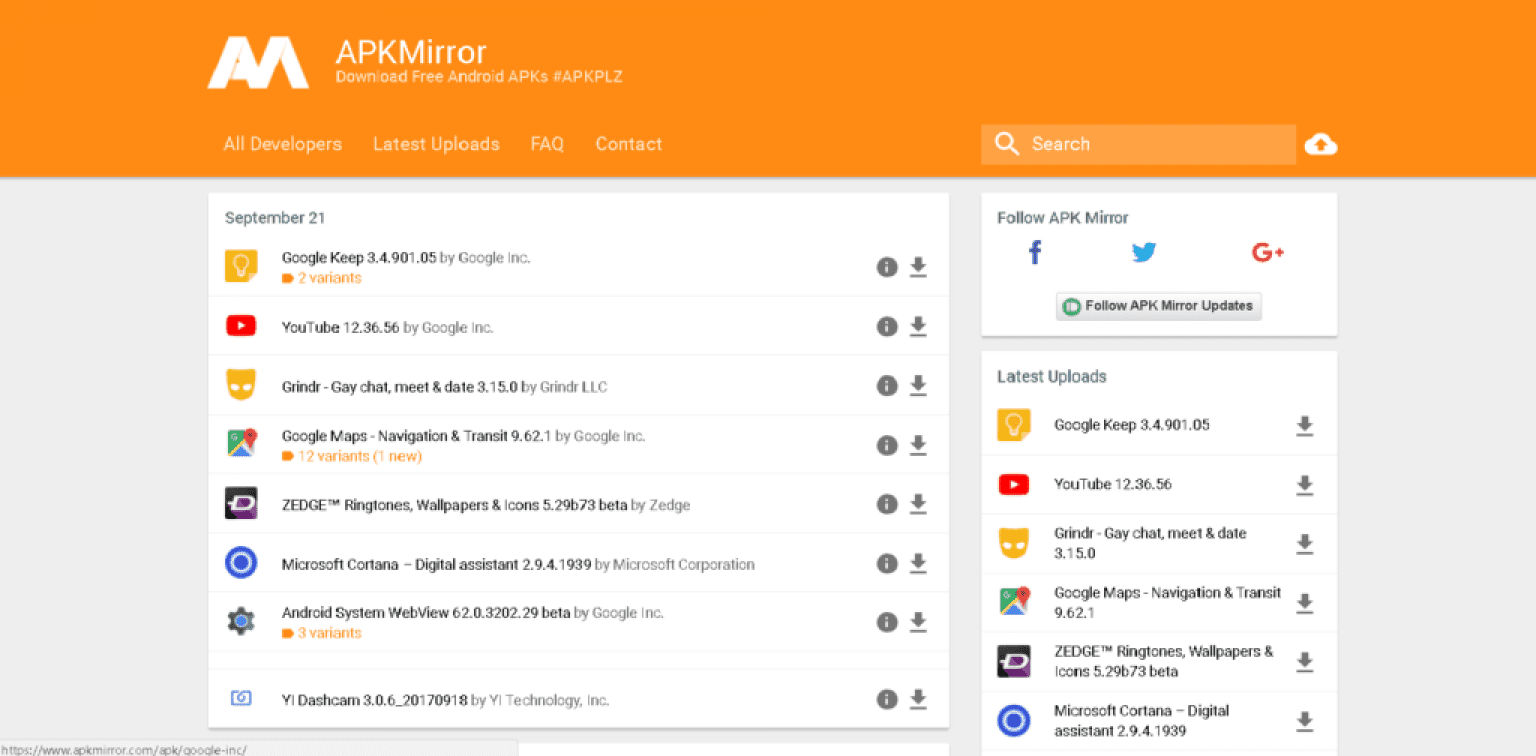Viewport: 1536px width, 756px height.
Task: Click info icon for Microsoft Cortana row
Action: pos(886,564)
